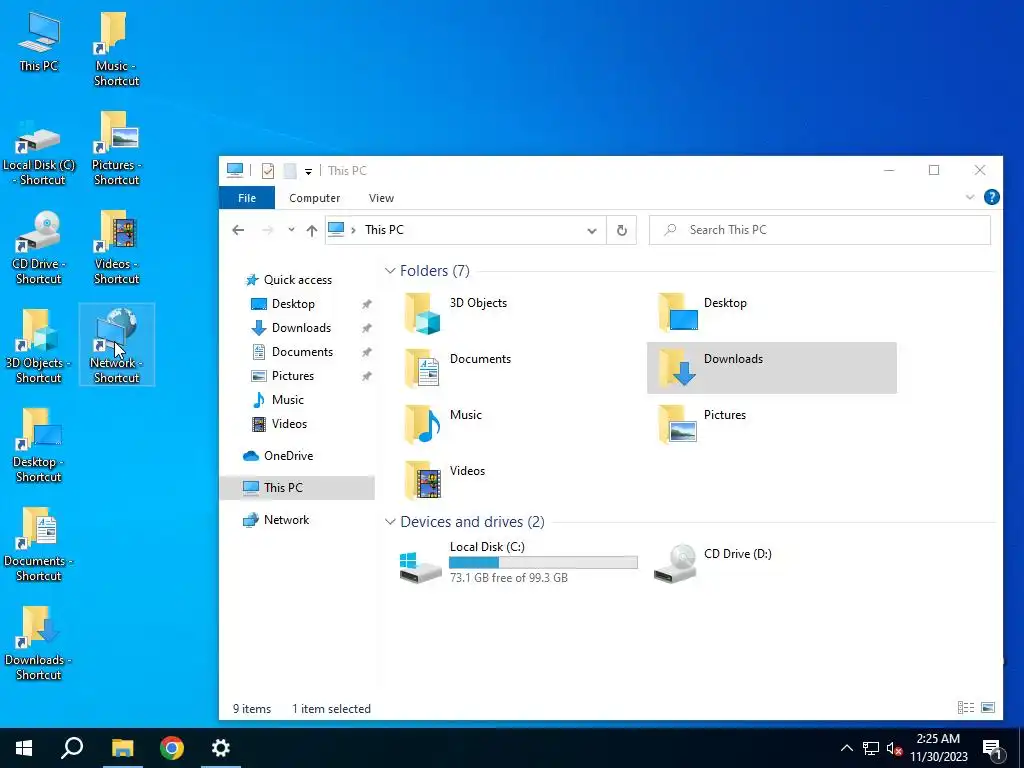Image resolution: width=1024 pixels, height=768 pixels.
Task: Select the Downloads folder in Folders
Action: tap(771, 368)
